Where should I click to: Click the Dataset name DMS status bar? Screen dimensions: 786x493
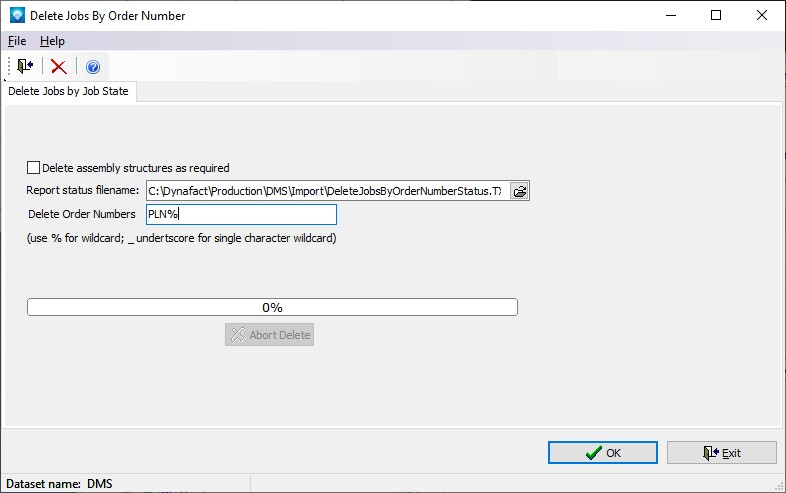tap(60, 484)
